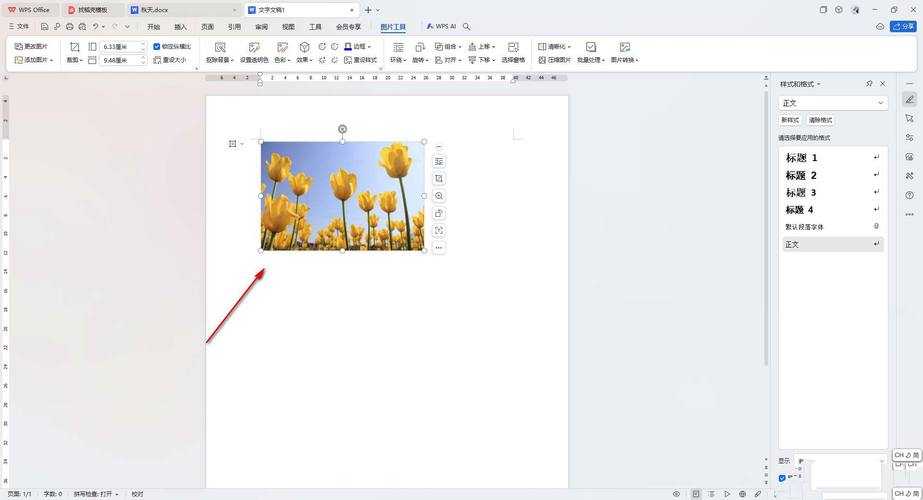This screenshot has height=500, width=923.
Task: Click the rotation handle above the tulip image
Action: click(343, 129)
